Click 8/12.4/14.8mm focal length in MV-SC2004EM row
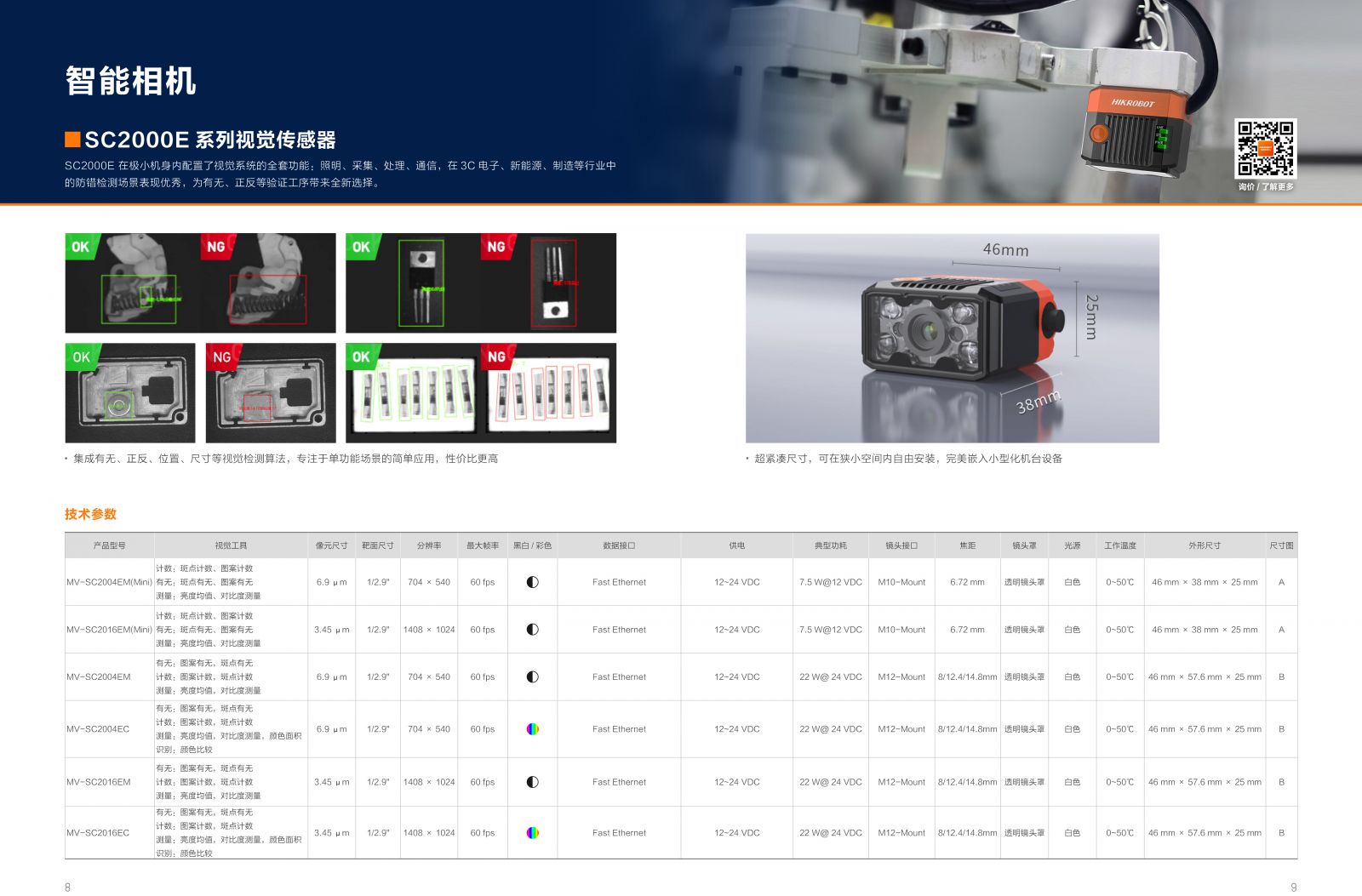 968,677
